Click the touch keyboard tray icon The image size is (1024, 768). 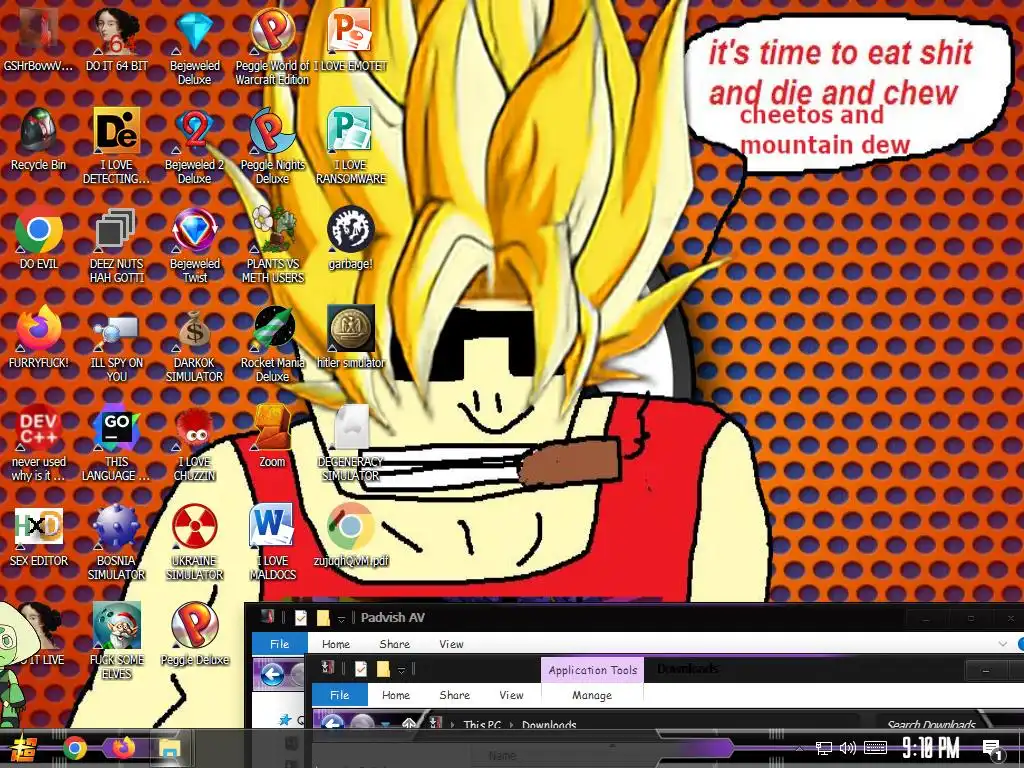point(876,748)
